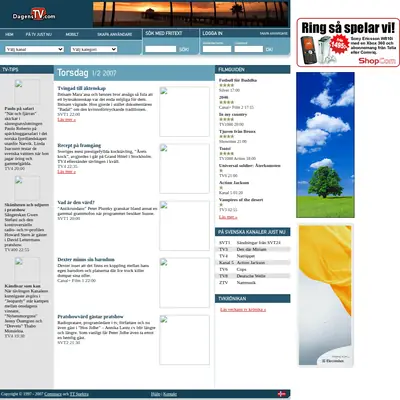Open the Pratshowvärd gästar pratshow headline
Viewport: 400px width, 400px height.
pyautogui.click(x=90, y=317)
